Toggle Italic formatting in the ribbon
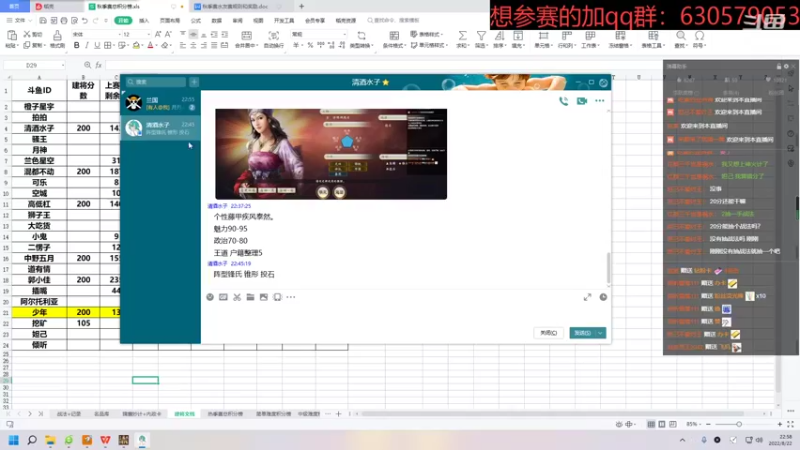800x450 pixels. [x=87, y=45]
